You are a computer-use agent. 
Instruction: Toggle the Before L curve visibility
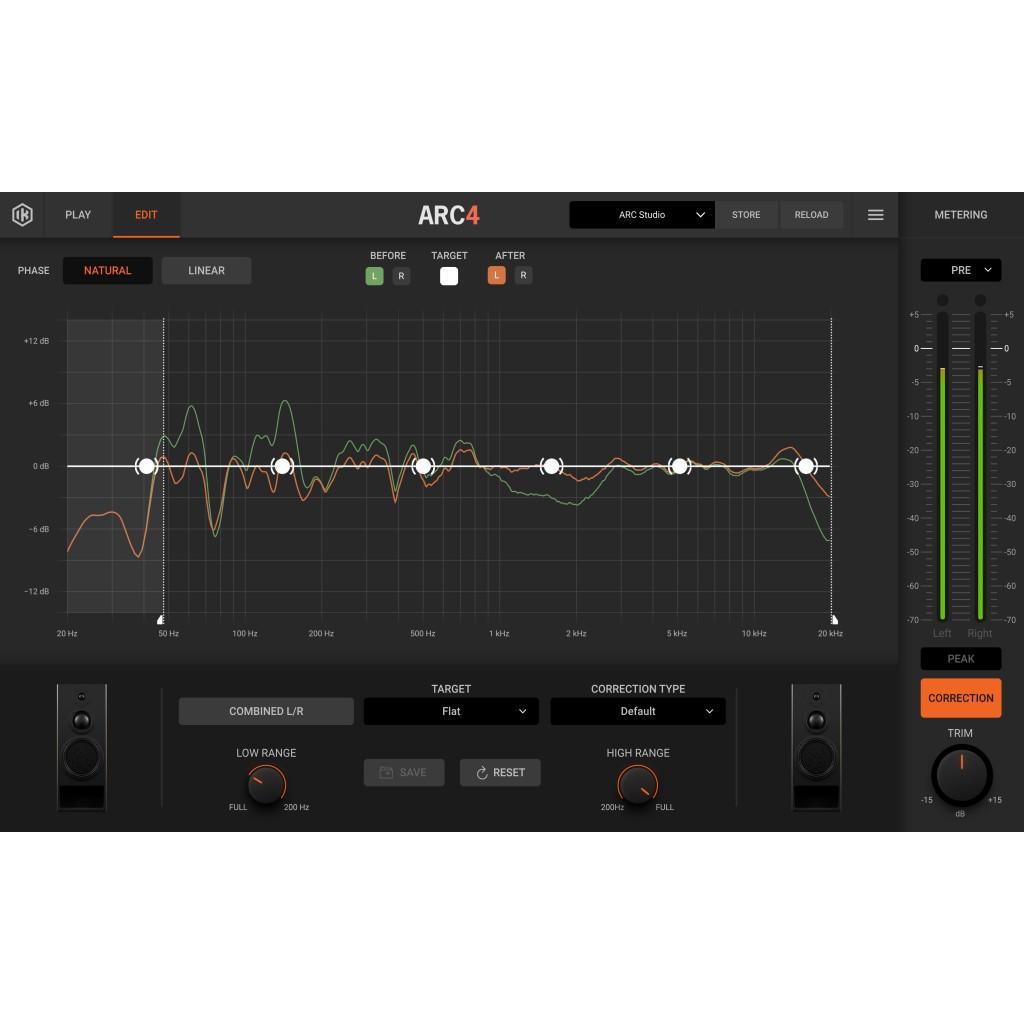coord(374,276)
